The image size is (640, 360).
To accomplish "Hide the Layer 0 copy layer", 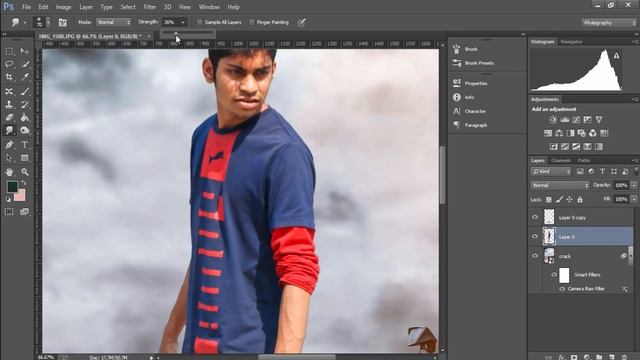I will [535, 218].
